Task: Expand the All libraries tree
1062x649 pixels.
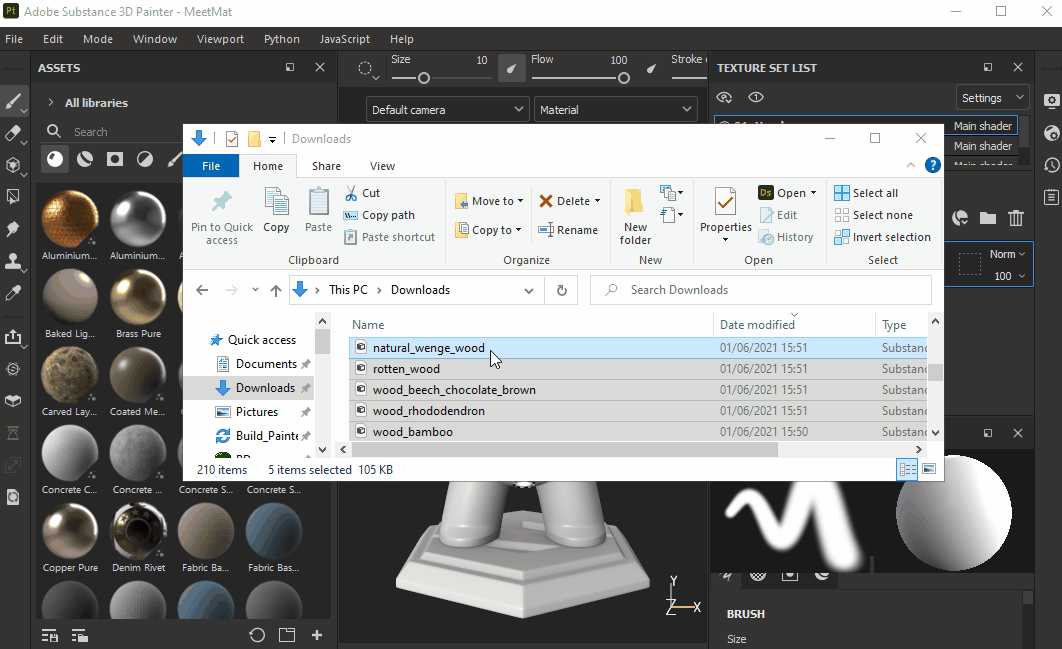Action: coord(51,103)
